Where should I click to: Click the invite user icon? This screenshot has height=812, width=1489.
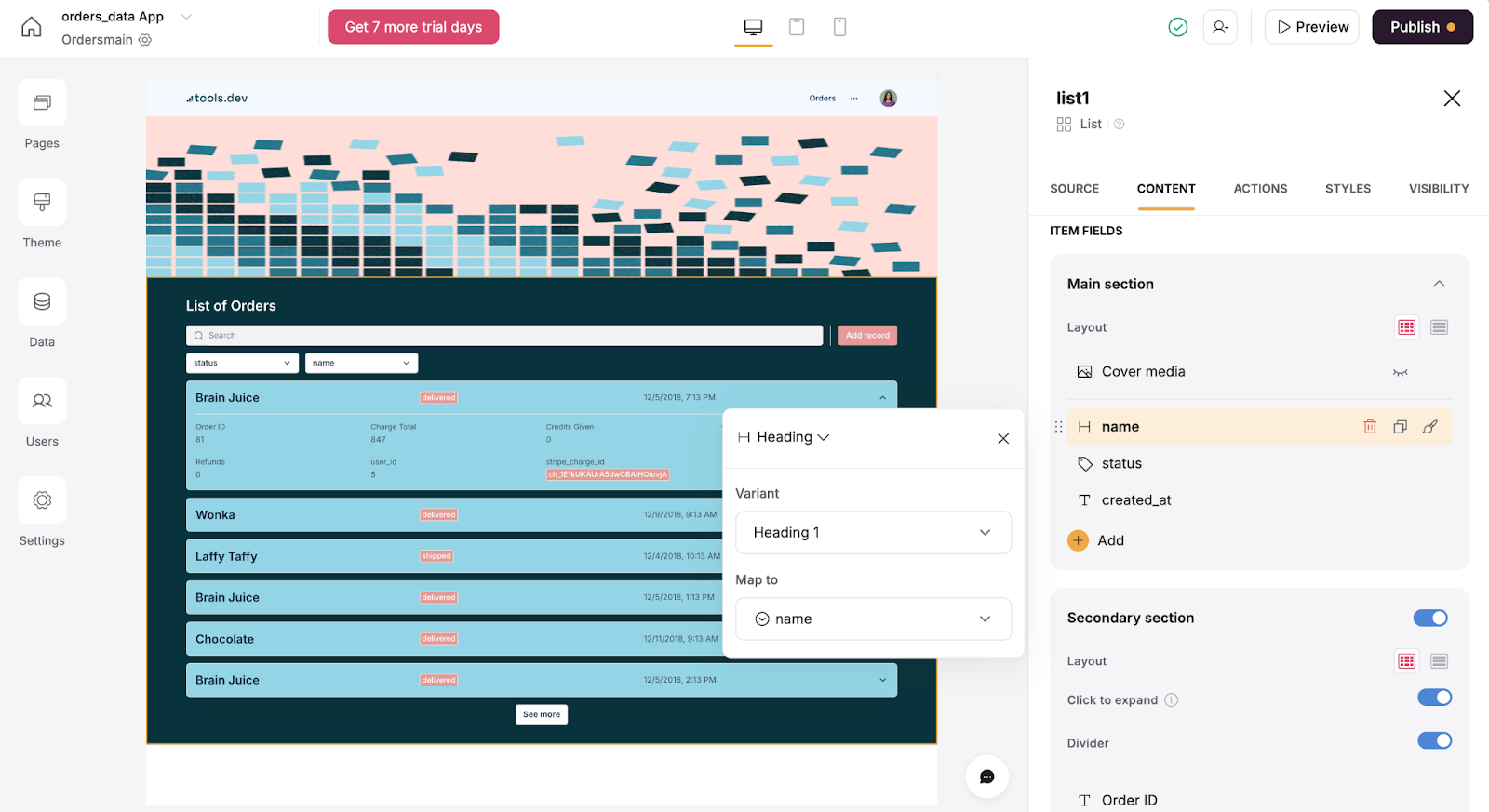(x=1220, y=27)
